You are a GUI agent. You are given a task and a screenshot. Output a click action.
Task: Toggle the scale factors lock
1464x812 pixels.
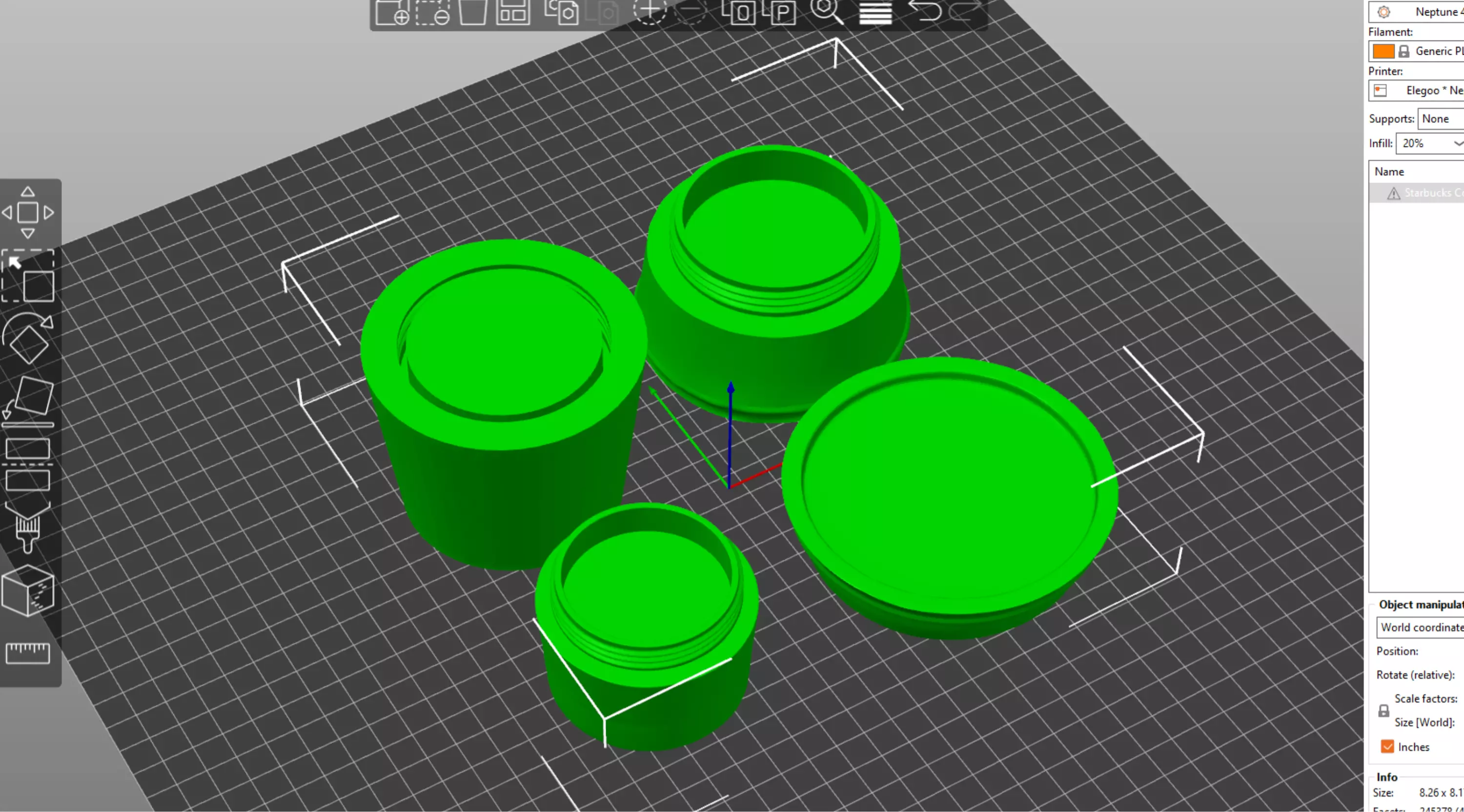pyautogui.click(x=1384, y=711)
